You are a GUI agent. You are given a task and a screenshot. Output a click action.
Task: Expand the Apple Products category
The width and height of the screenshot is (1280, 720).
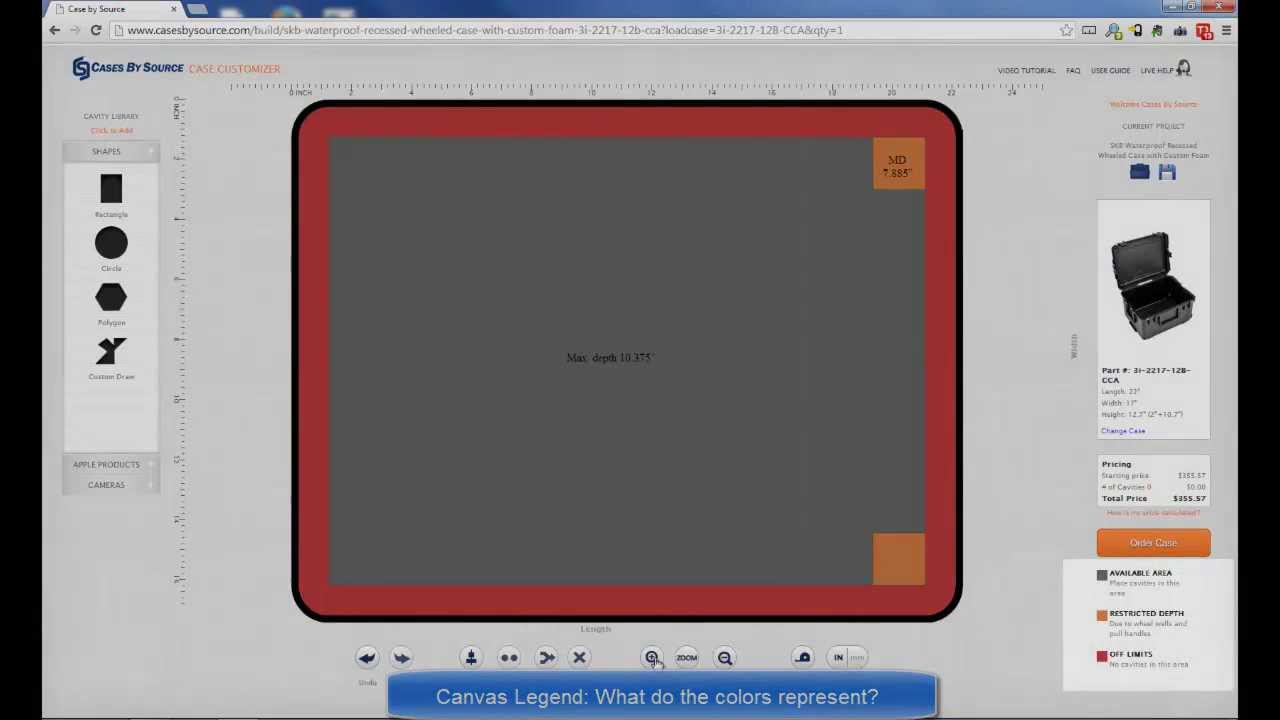(x=111, y=464)
